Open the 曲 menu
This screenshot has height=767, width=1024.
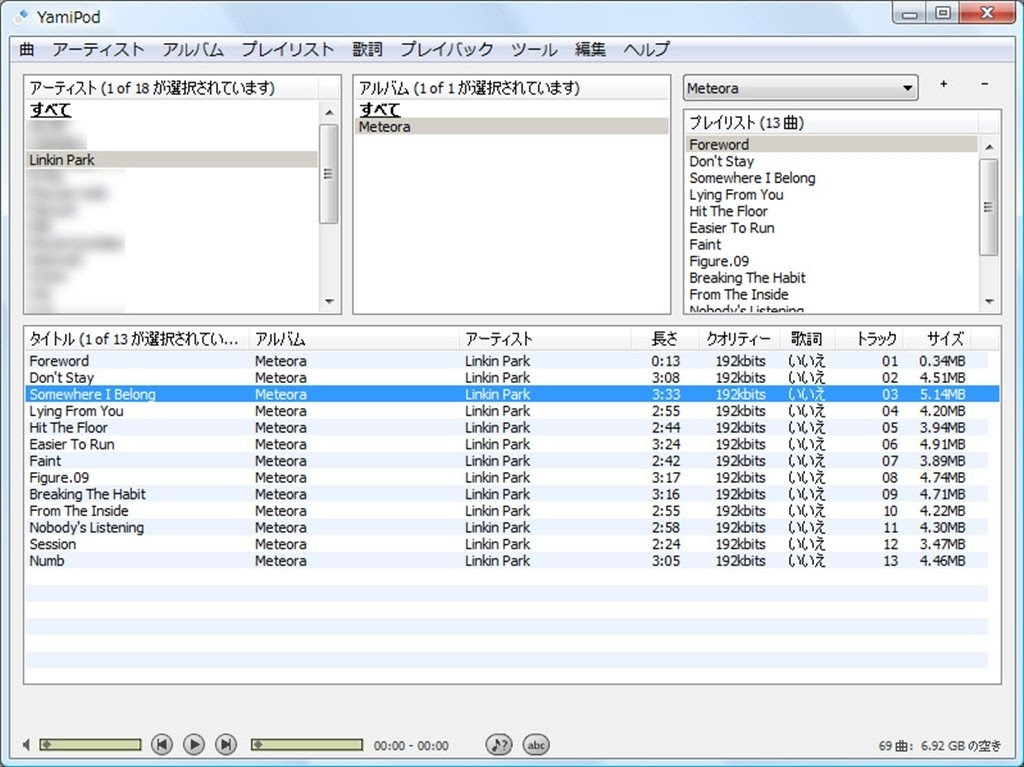27,49
